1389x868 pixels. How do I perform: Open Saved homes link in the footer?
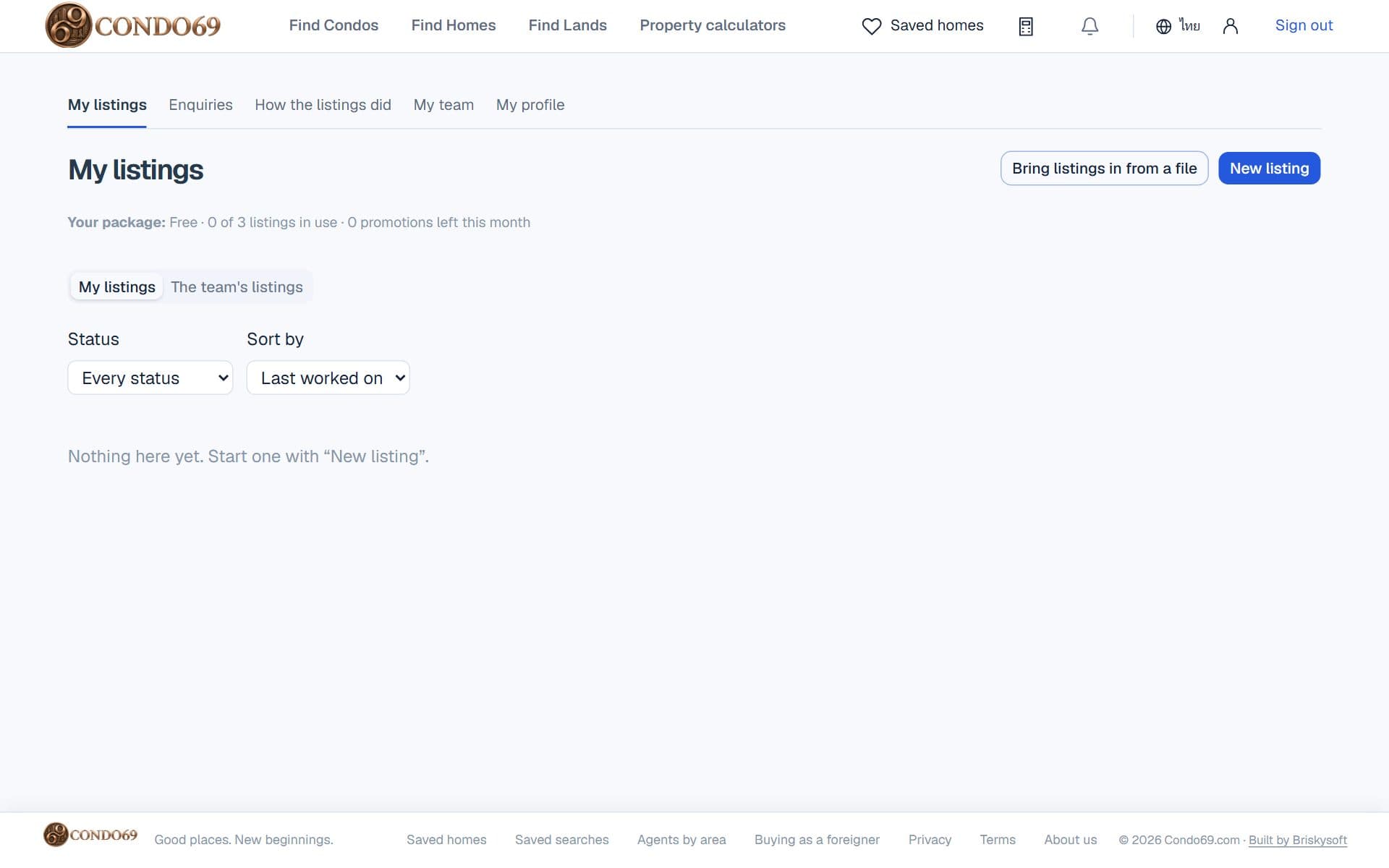(446, 840)
